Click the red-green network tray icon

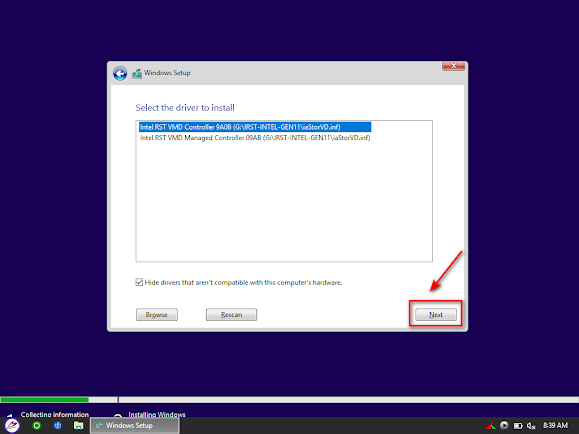click(x=491, y=426)
